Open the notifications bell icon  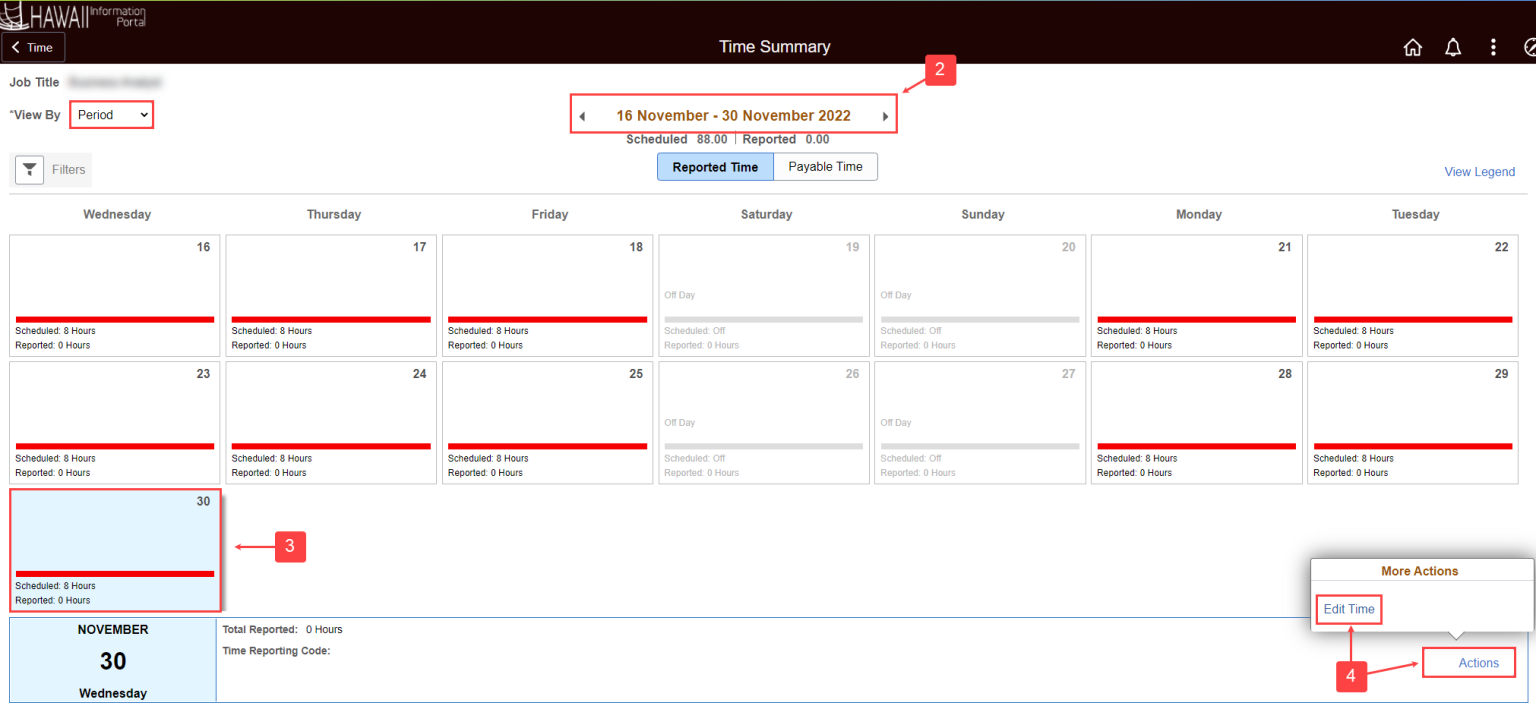(1453, 46)
